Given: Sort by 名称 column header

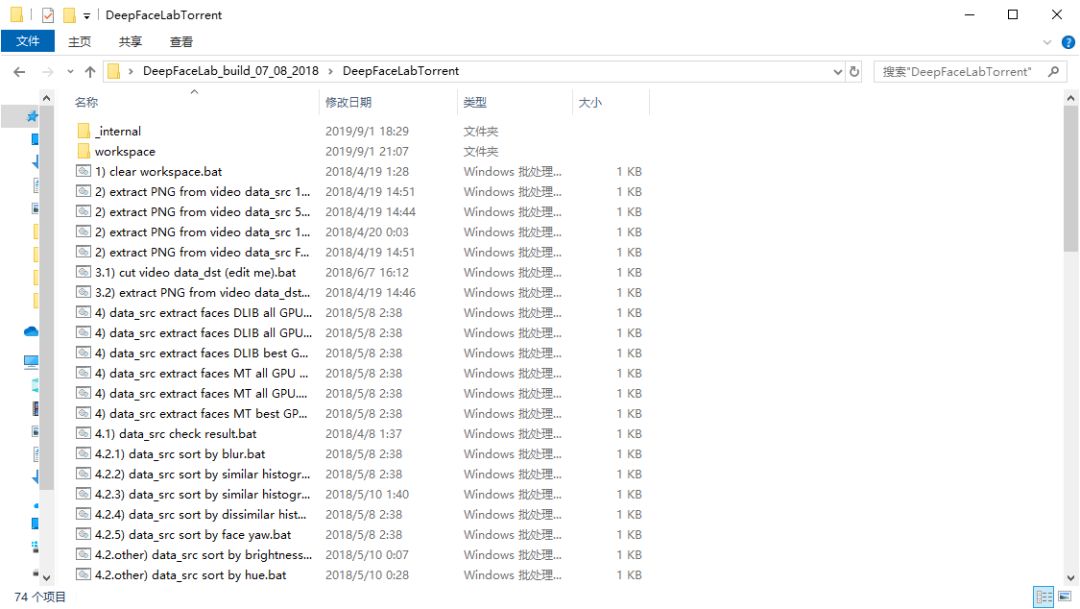Looking at the screenshot, I should [86, 103].
